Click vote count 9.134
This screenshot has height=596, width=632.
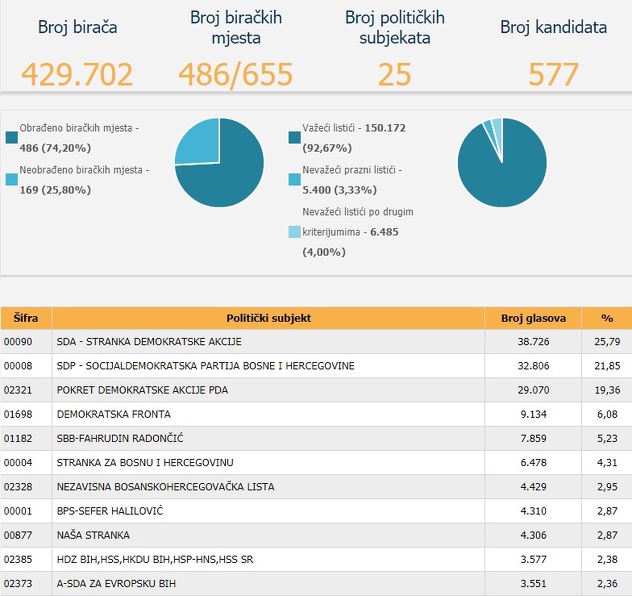533,414
